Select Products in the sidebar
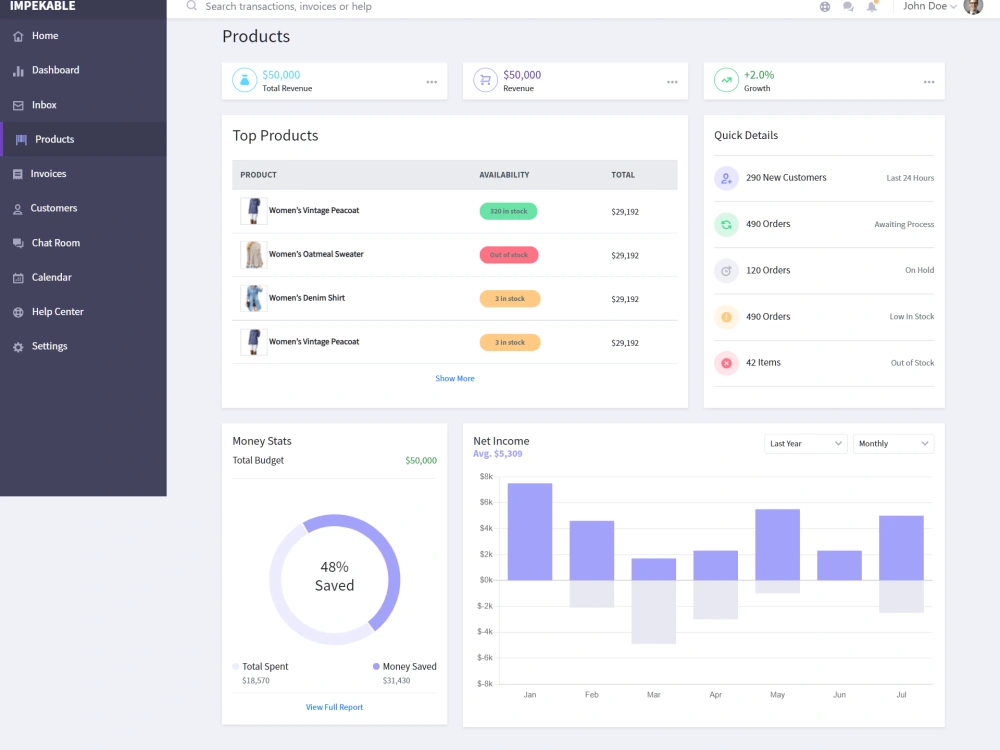Image resolution: width=1000 pixels, height=750 pixels. (83, 140)
